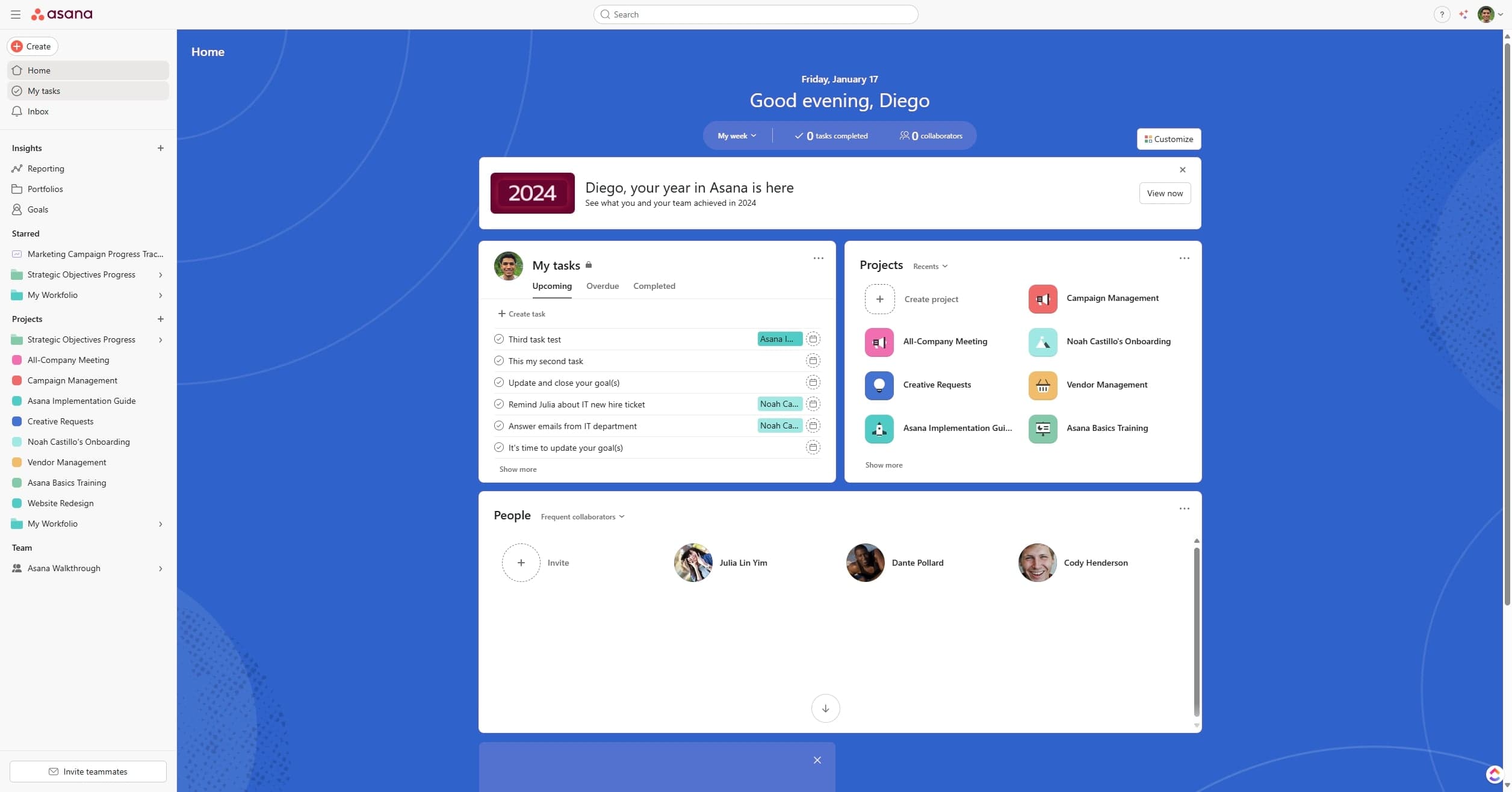1512x792 pixels.
Task: Add new item to Insights section
Action: point(161,148)
